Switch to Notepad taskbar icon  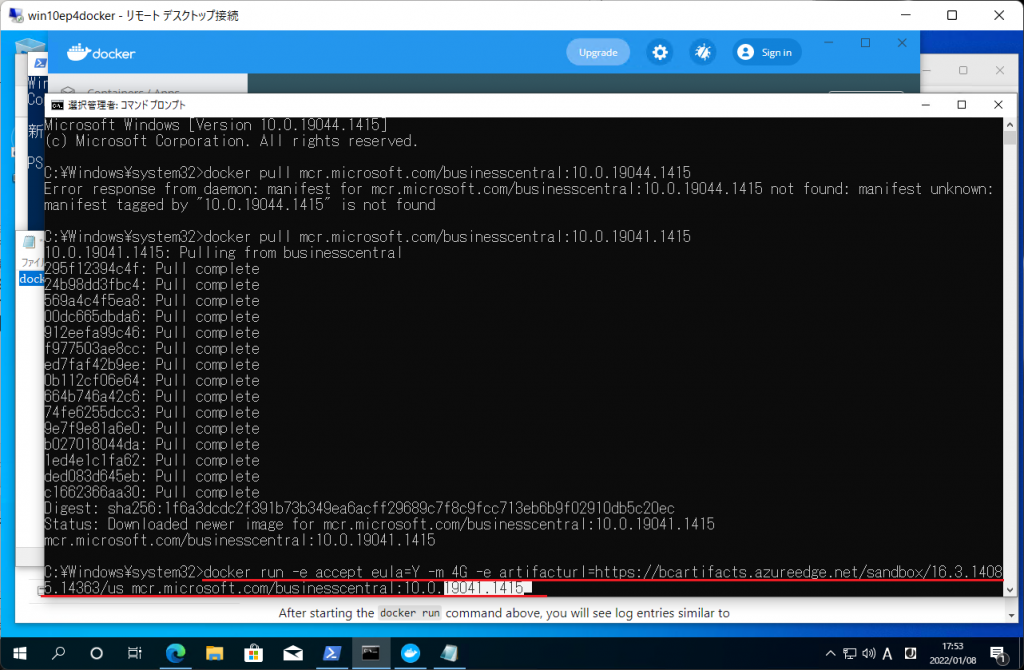coord(449,653)
